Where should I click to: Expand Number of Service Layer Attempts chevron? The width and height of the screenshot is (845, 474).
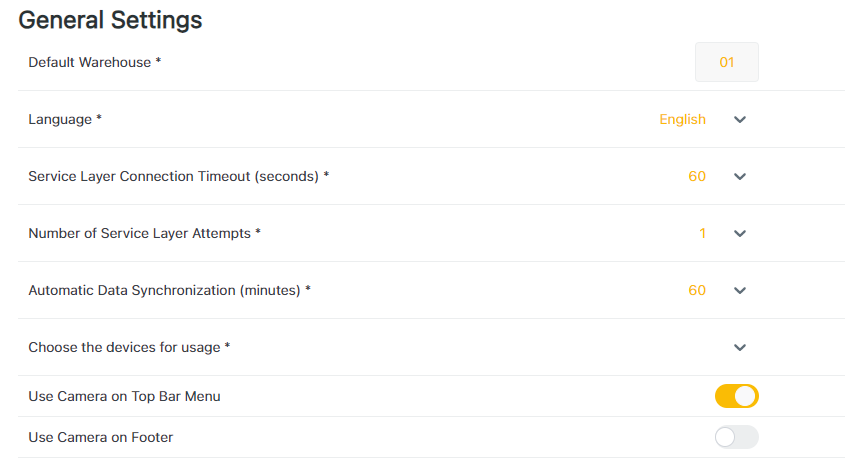(740, 234)
